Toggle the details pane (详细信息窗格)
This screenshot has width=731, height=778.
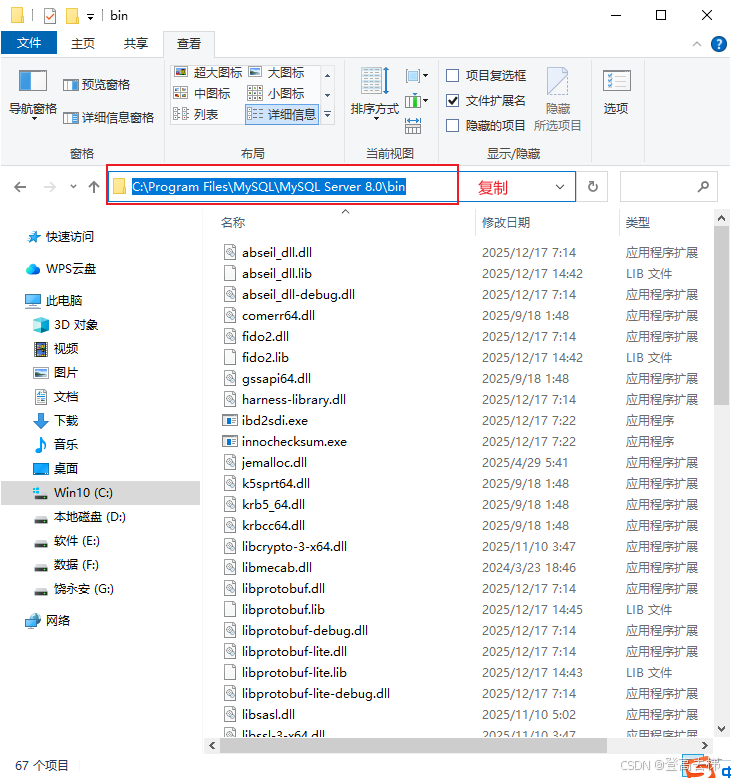[x=108, y=118]
